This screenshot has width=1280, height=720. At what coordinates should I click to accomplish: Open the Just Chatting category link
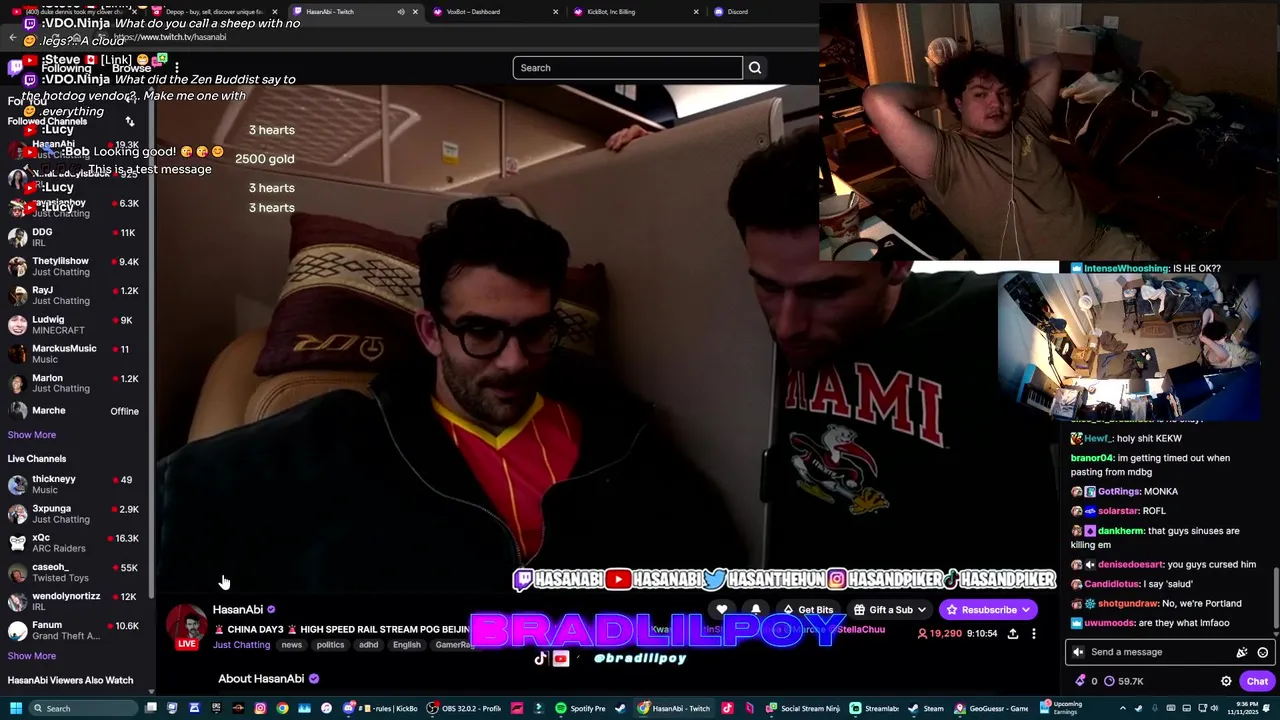(241, 645)
